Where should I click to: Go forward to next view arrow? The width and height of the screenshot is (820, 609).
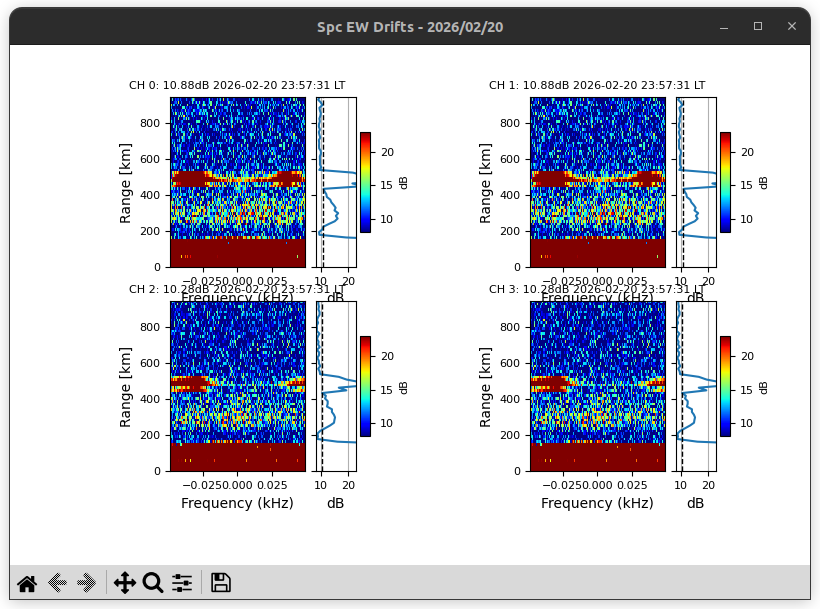tap(87, 583)
